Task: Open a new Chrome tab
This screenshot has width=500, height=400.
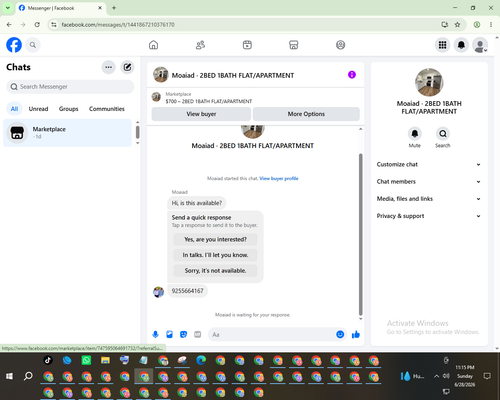Action: pyautogui.click(x=114, y=8)
